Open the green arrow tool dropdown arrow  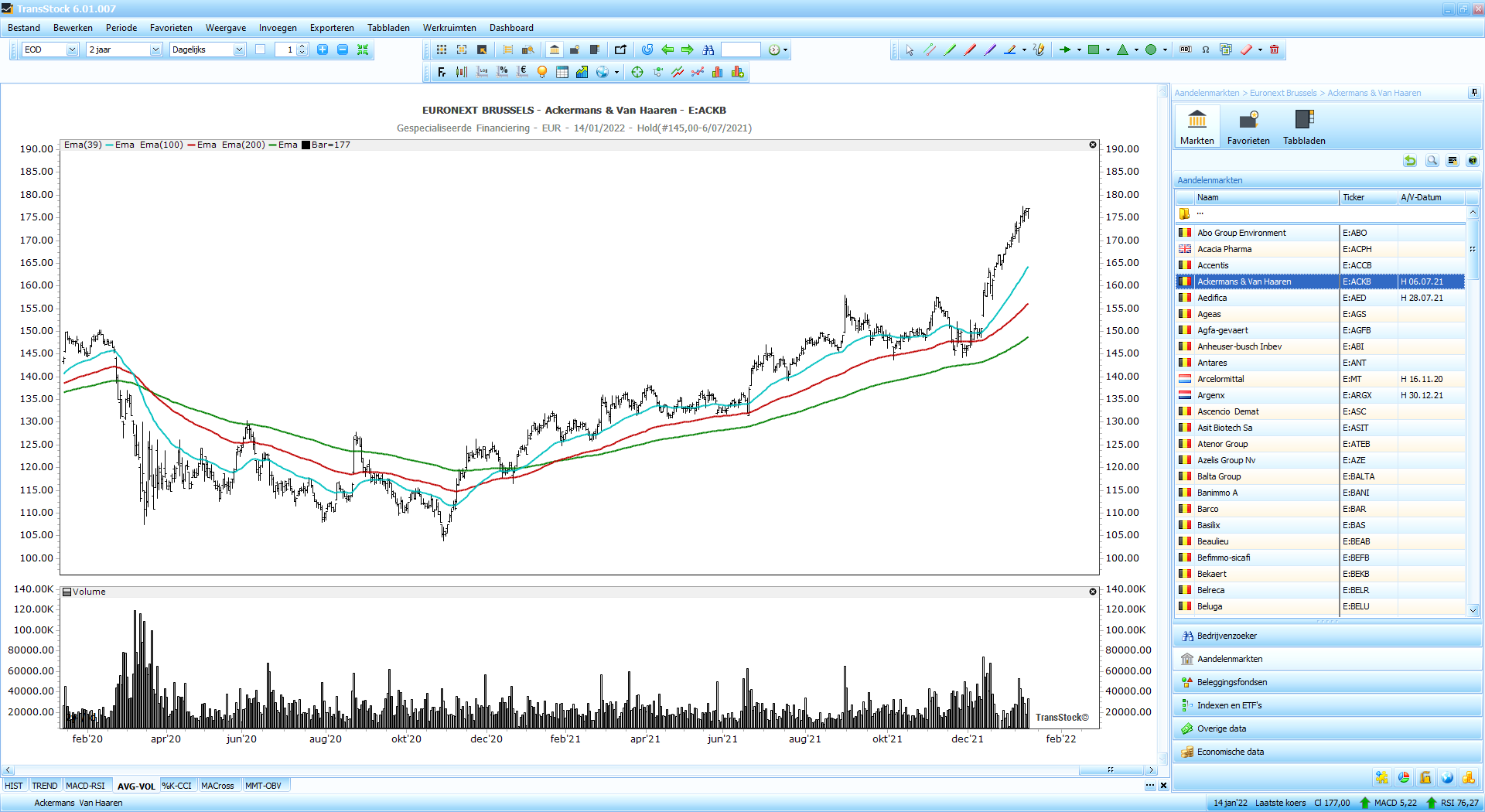pyautogui.click(x=1079, y=50)
